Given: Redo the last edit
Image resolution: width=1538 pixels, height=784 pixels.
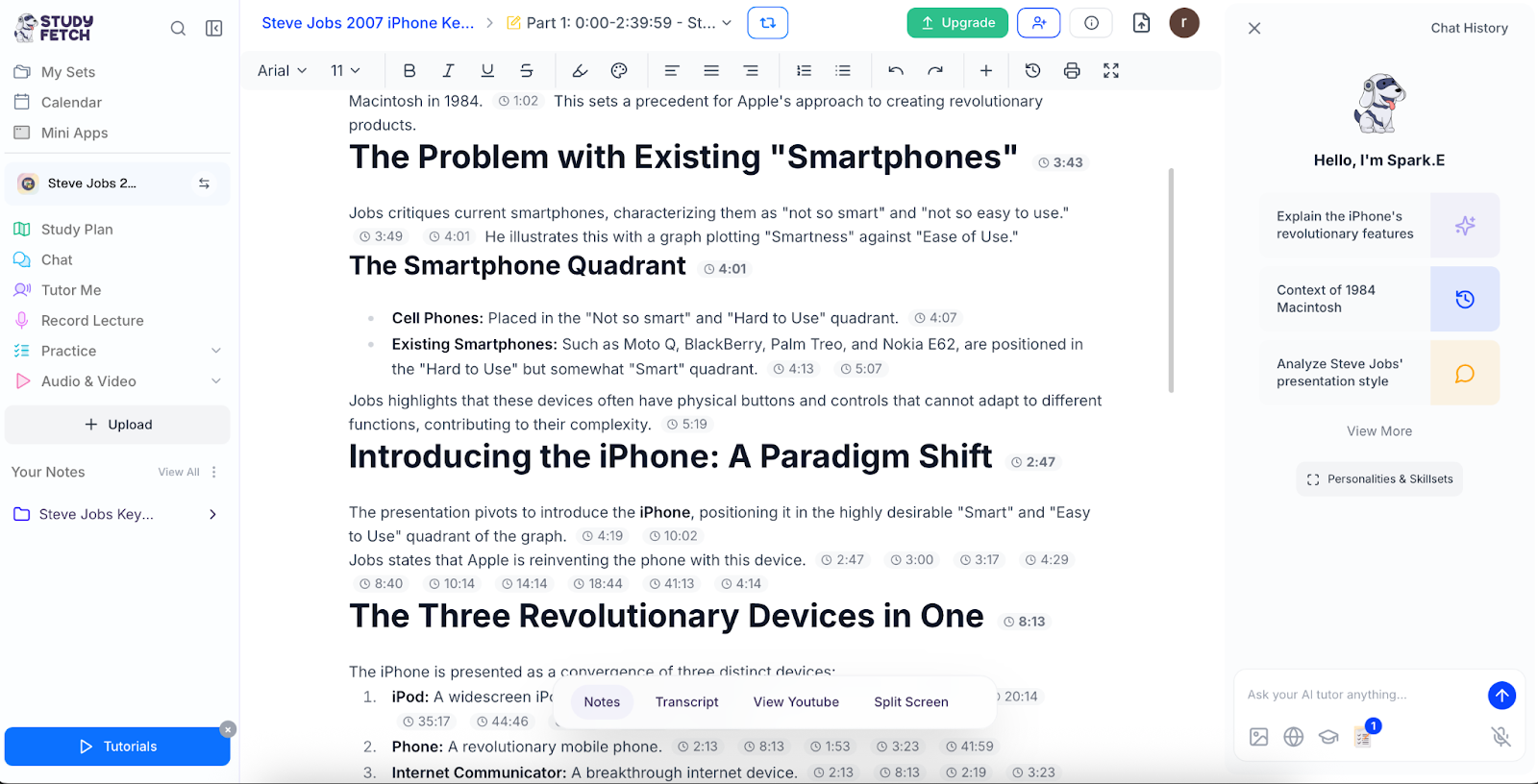Looking at the screenshot, I should (x=935, y=70).
